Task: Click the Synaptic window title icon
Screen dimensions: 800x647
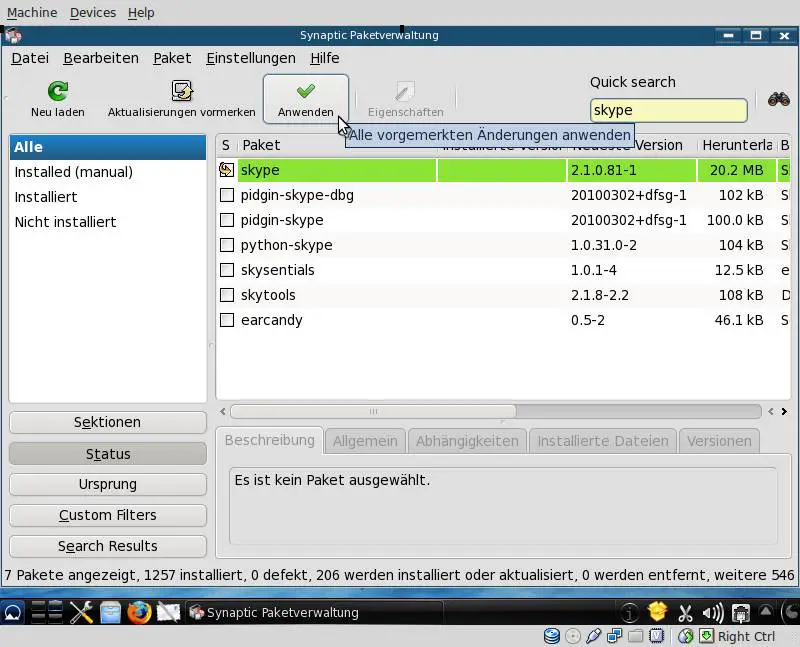Action: coord(13,36)
